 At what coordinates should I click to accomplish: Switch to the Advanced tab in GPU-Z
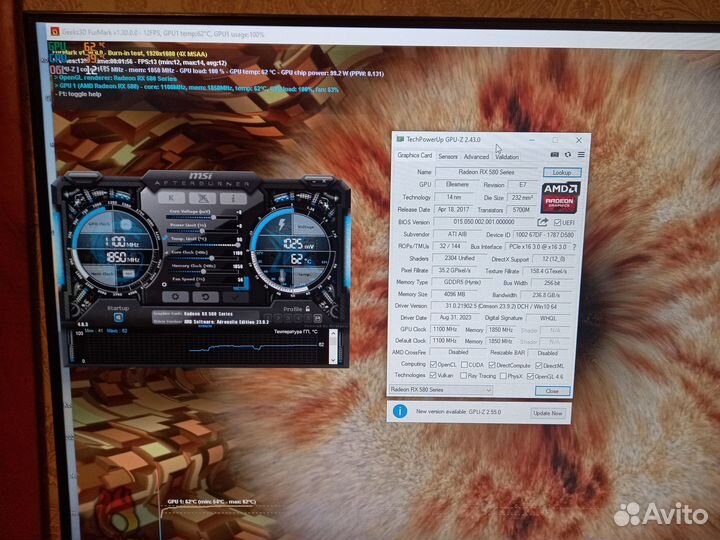476,157
